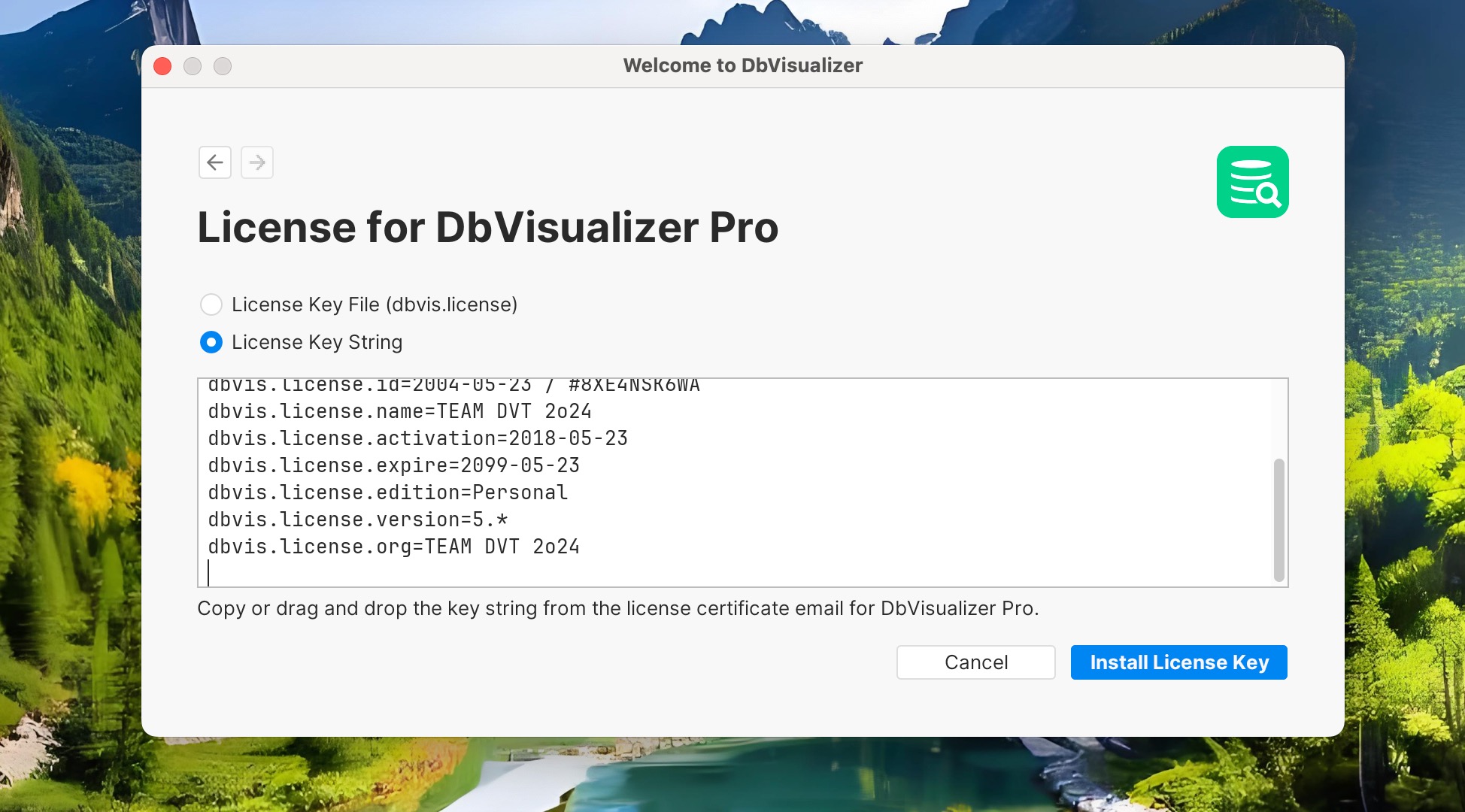The height and width of the screenshot is (812, 1465).
Task: Click the dbvis.license.name line in text area
Action: coord(399,412)
